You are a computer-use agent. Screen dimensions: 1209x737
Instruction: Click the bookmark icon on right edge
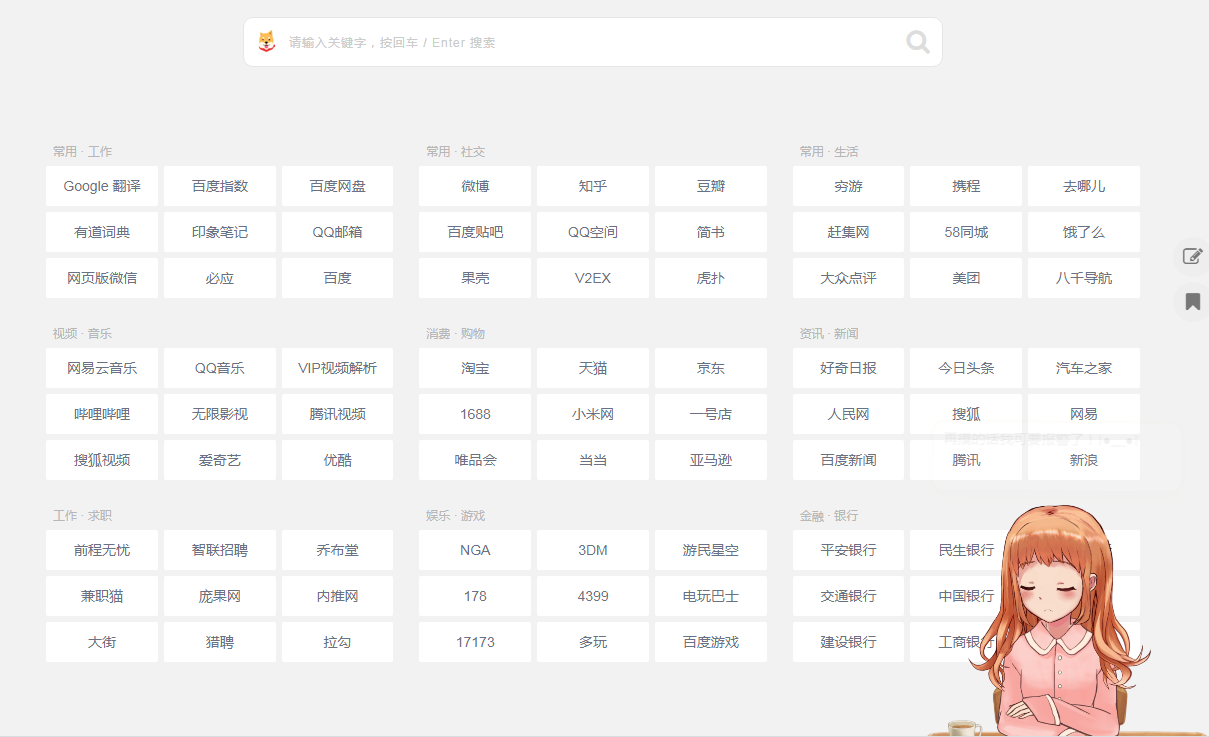pyautogui.click(x=1193, y=301)
